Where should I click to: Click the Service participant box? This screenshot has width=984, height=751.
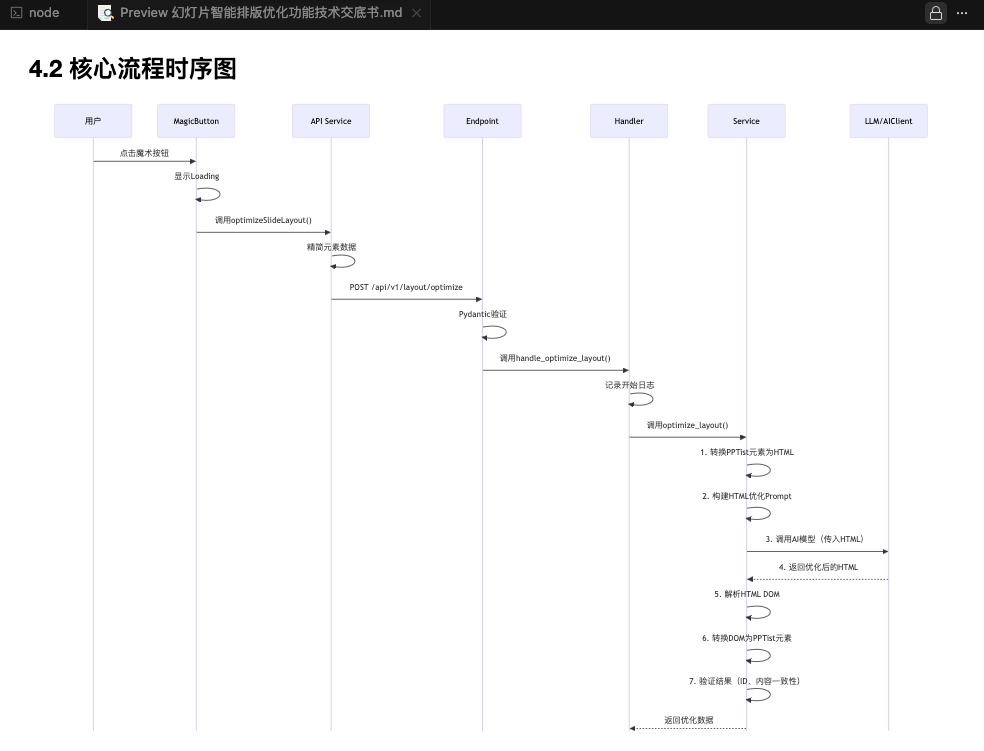pyautogui.click(x=746, y=121)
